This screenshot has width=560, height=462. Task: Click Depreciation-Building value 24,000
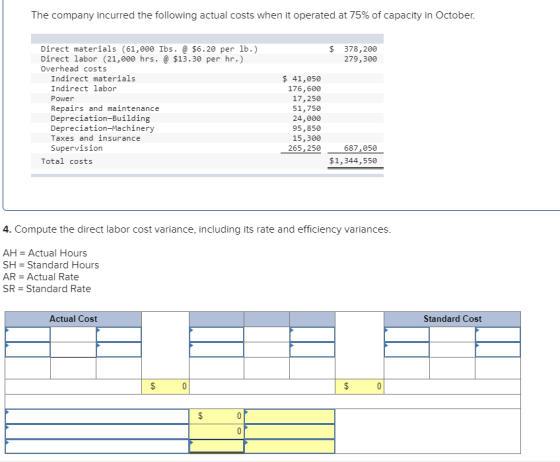306,118
